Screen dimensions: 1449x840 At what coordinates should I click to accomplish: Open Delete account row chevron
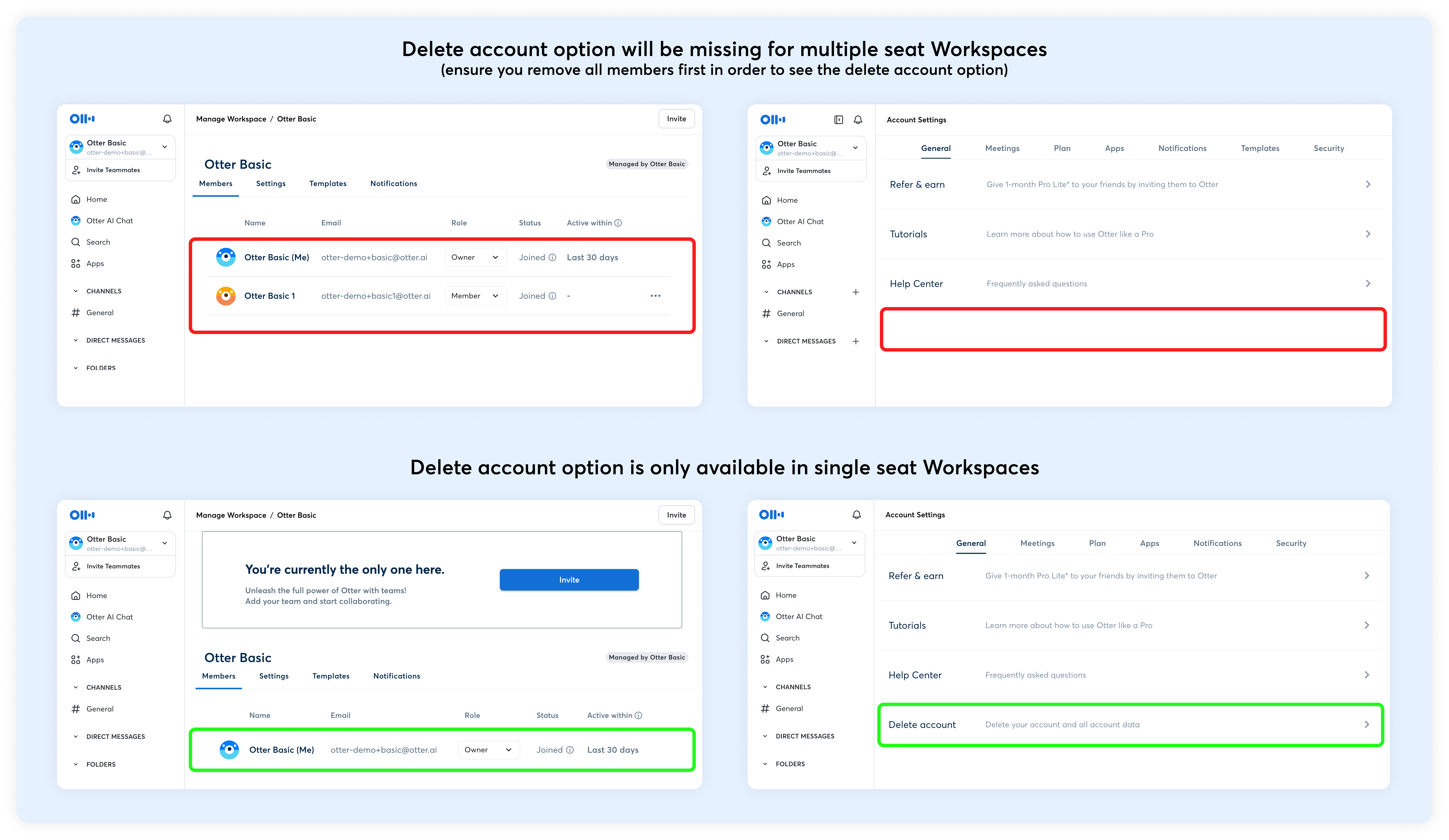coord(1367,725)
